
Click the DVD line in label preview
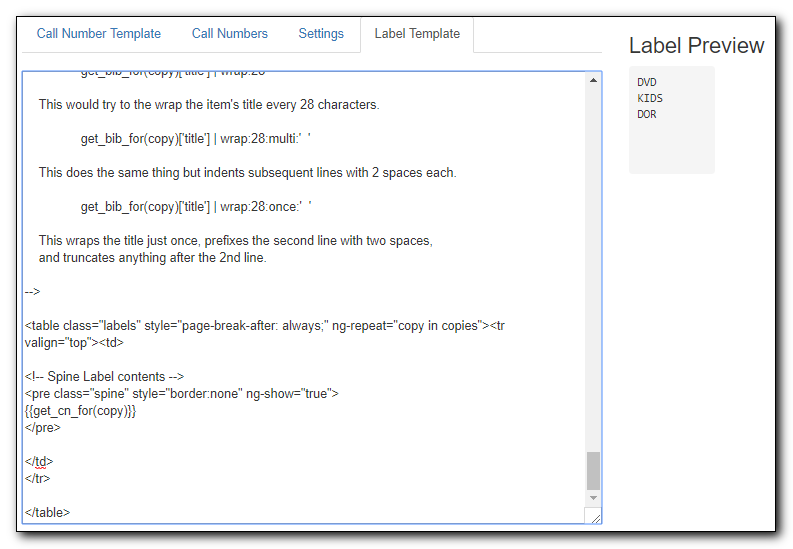[647, 82]
